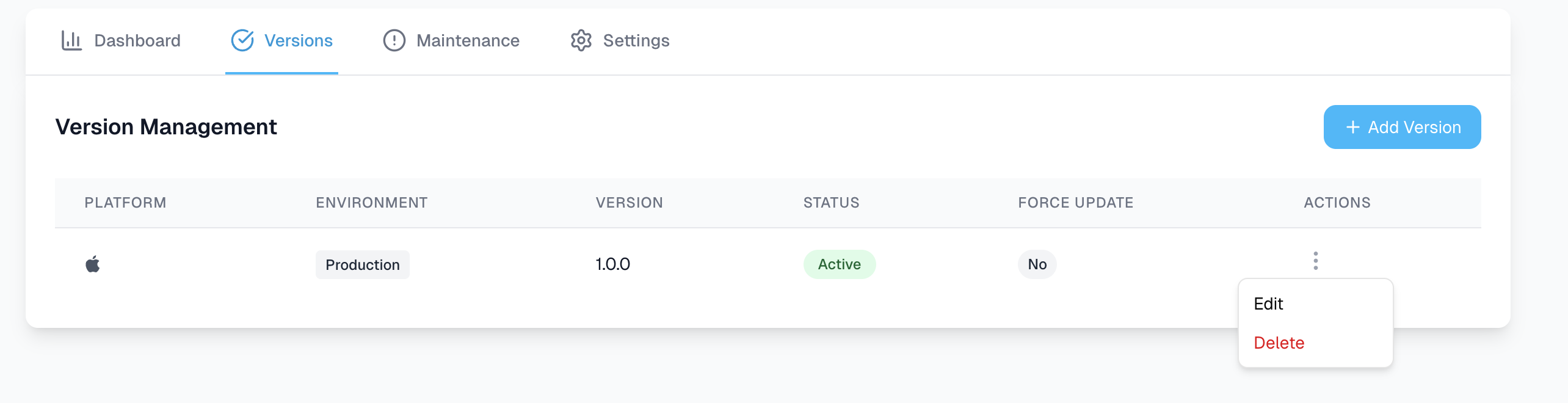
Task: Click the Active status badge
Action: (839, 264)
